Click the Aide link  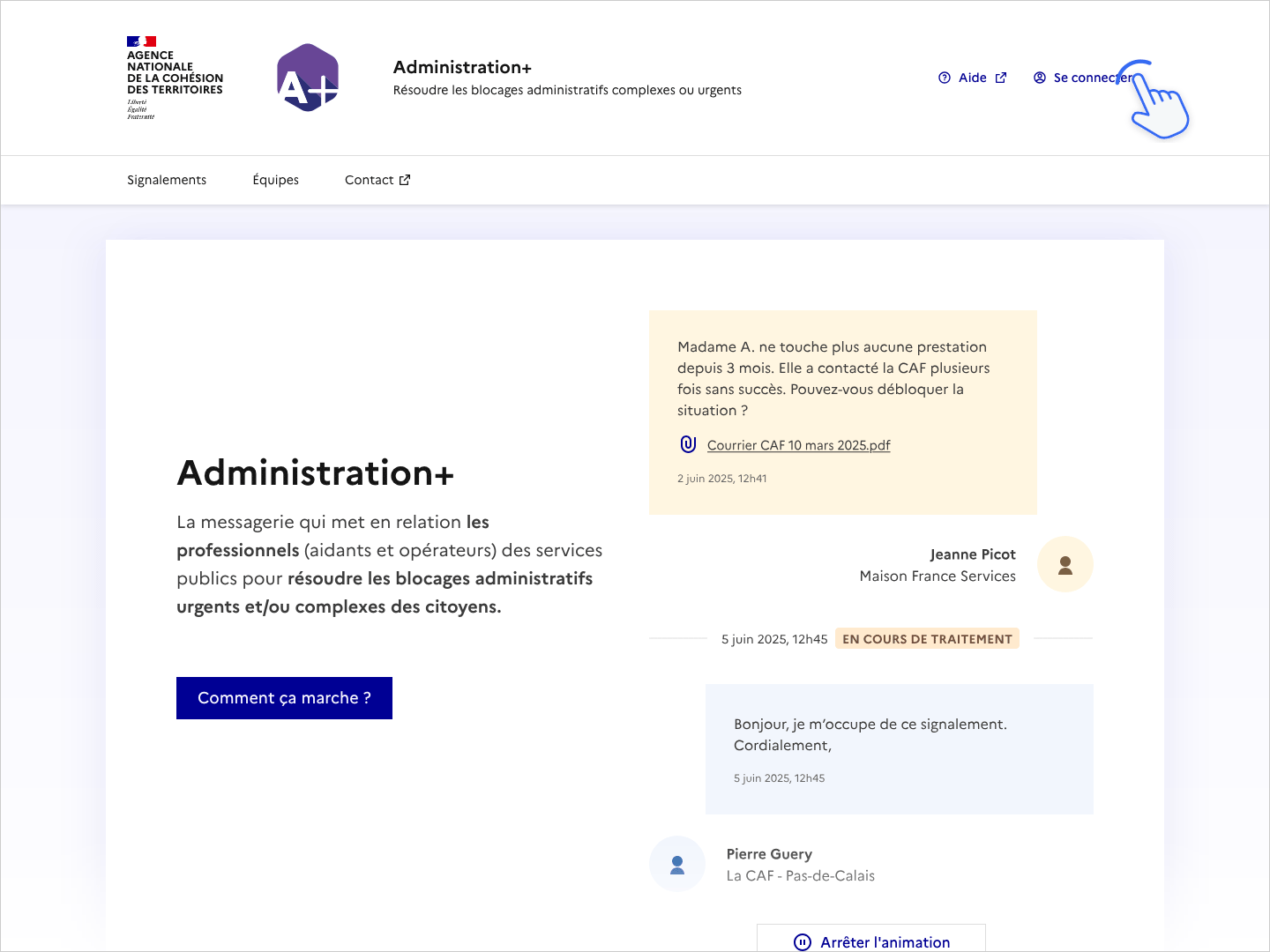pyautogui.click(x=970, y=77)
